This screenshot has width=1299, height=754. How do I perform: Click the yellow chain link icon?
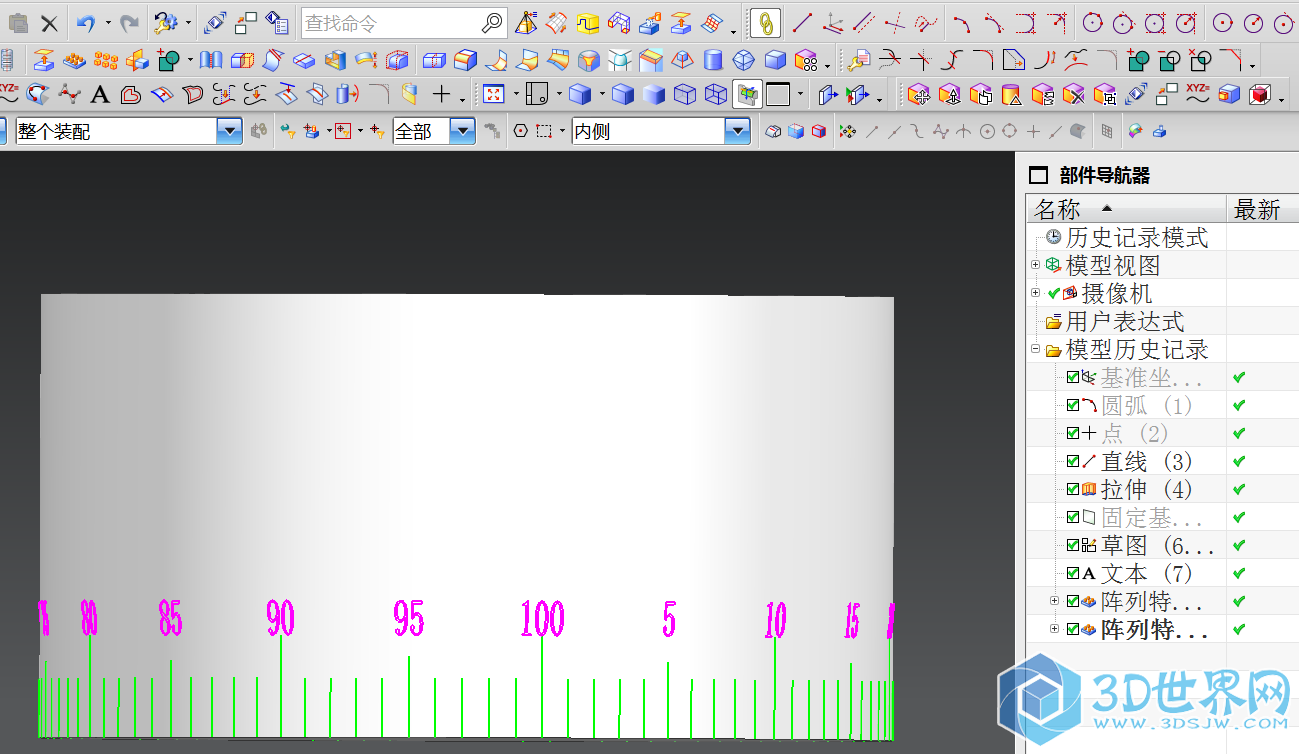tap(765, 23)
